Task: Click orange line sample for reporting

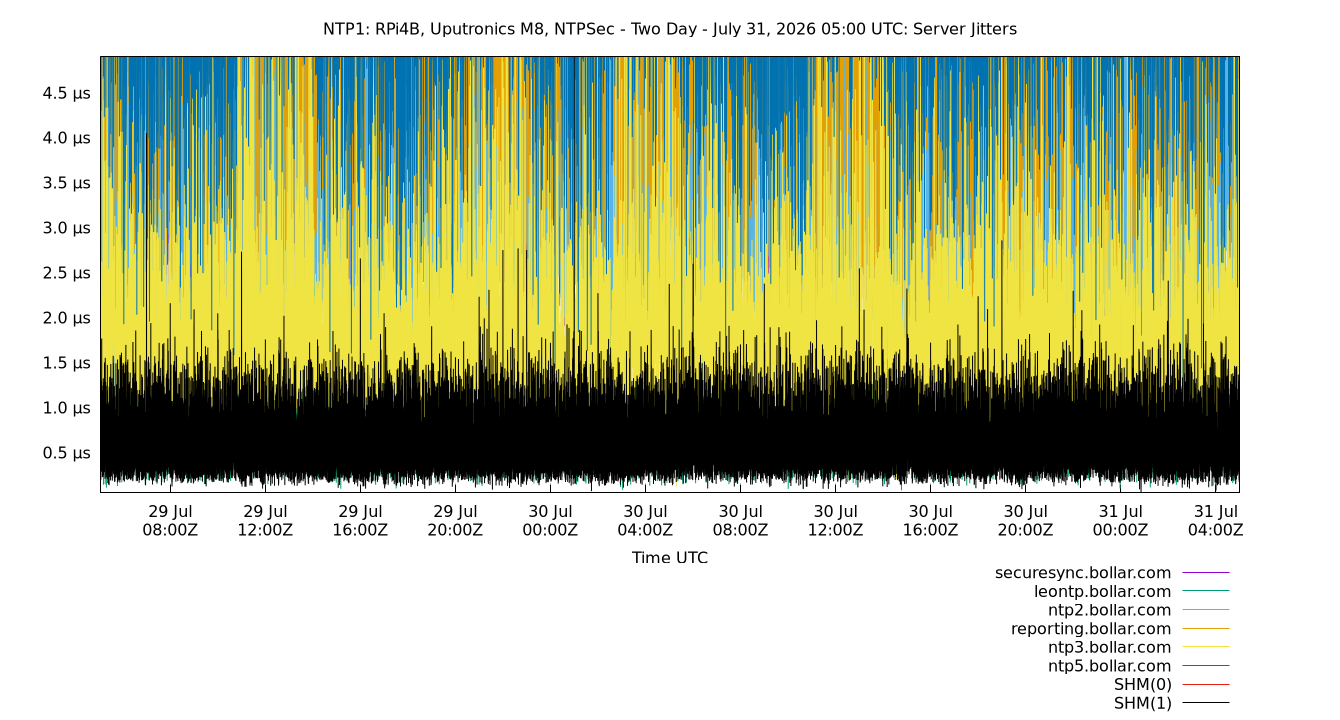Action: pos(1206,629)
